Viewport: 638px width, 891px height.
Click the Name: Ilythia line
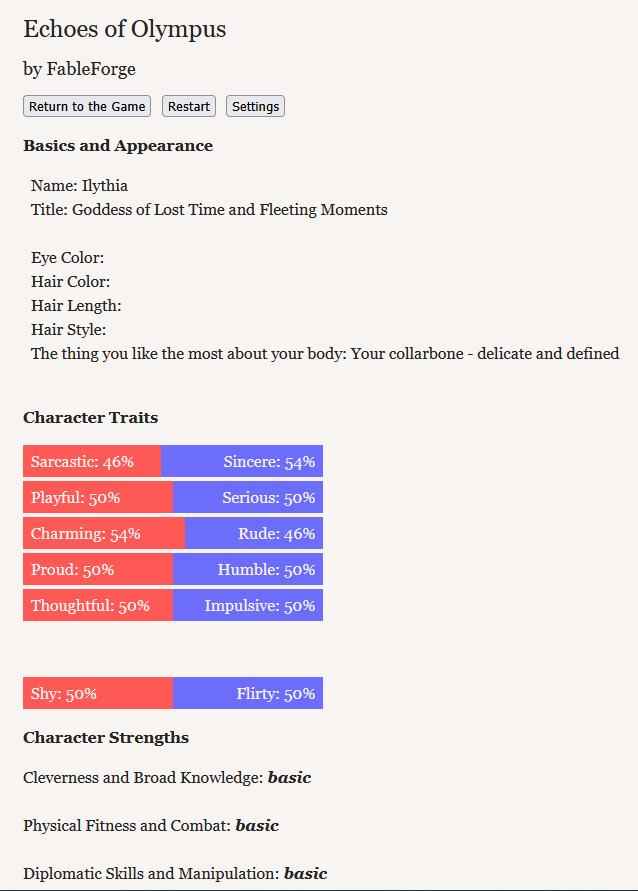tap(80, 186)
